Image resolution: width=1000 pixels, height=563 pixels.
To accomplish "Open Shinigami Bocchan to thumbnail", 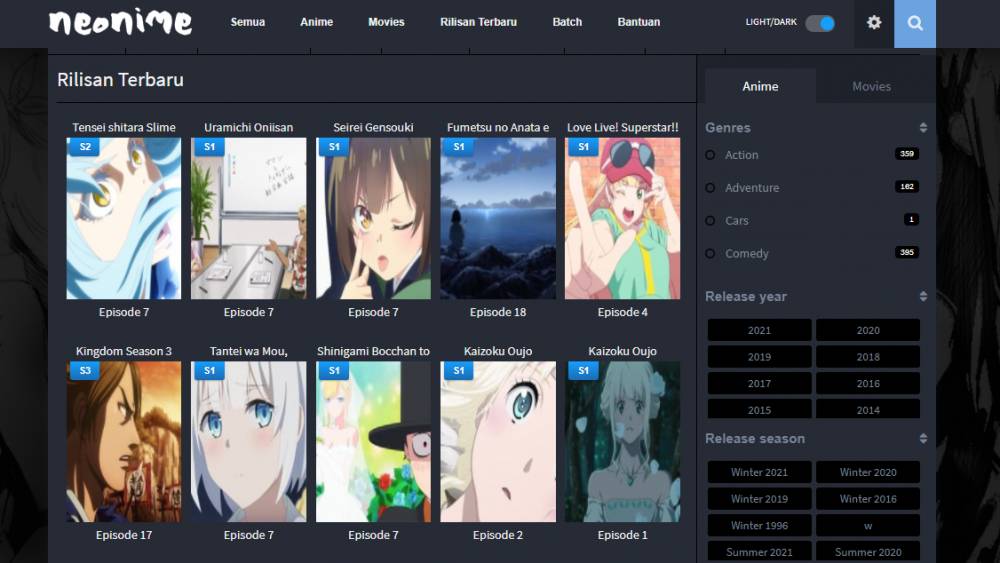I will [373, 442].
